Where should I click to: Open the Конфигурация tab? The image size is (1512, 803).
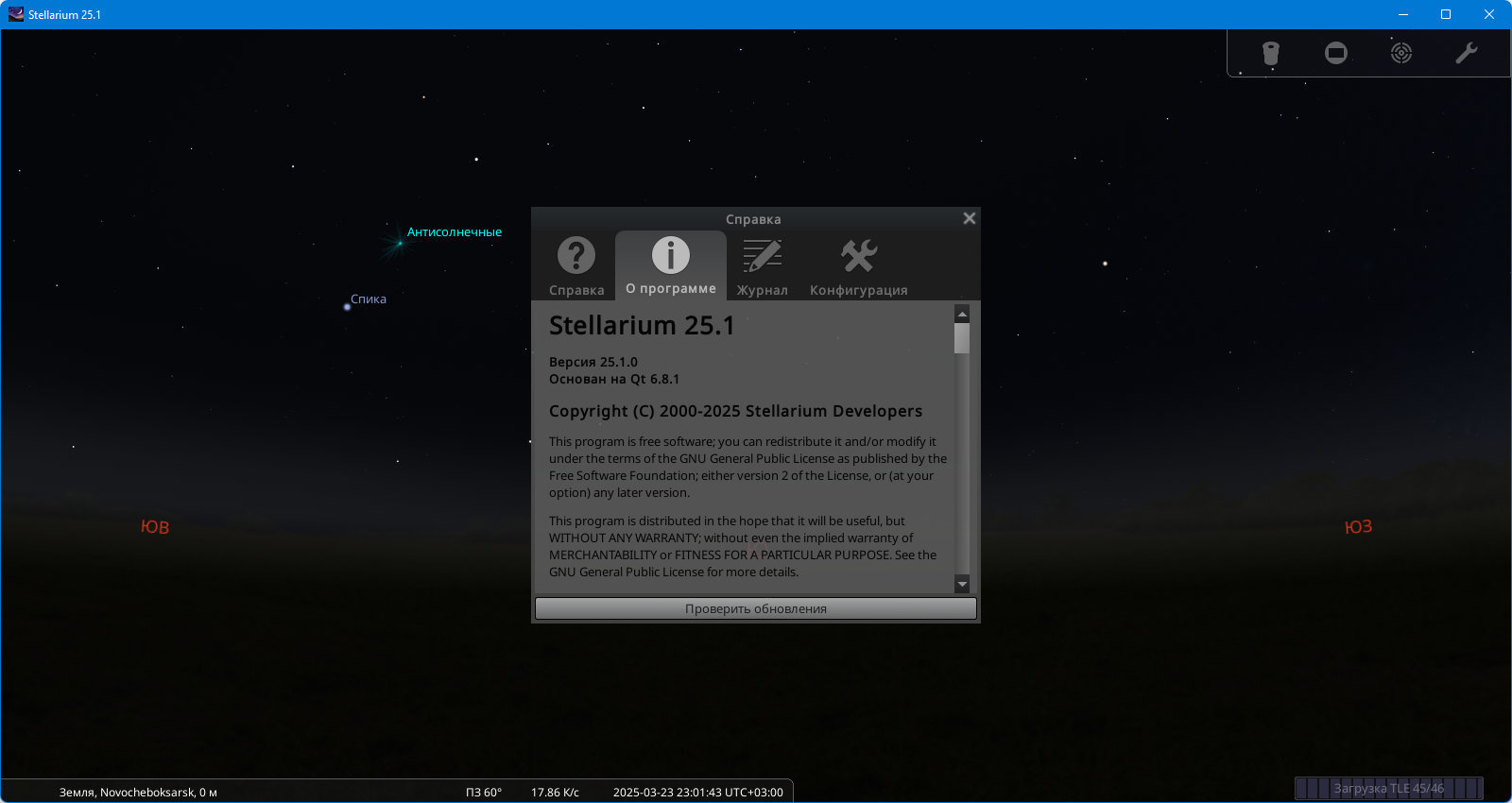point(859,266)
